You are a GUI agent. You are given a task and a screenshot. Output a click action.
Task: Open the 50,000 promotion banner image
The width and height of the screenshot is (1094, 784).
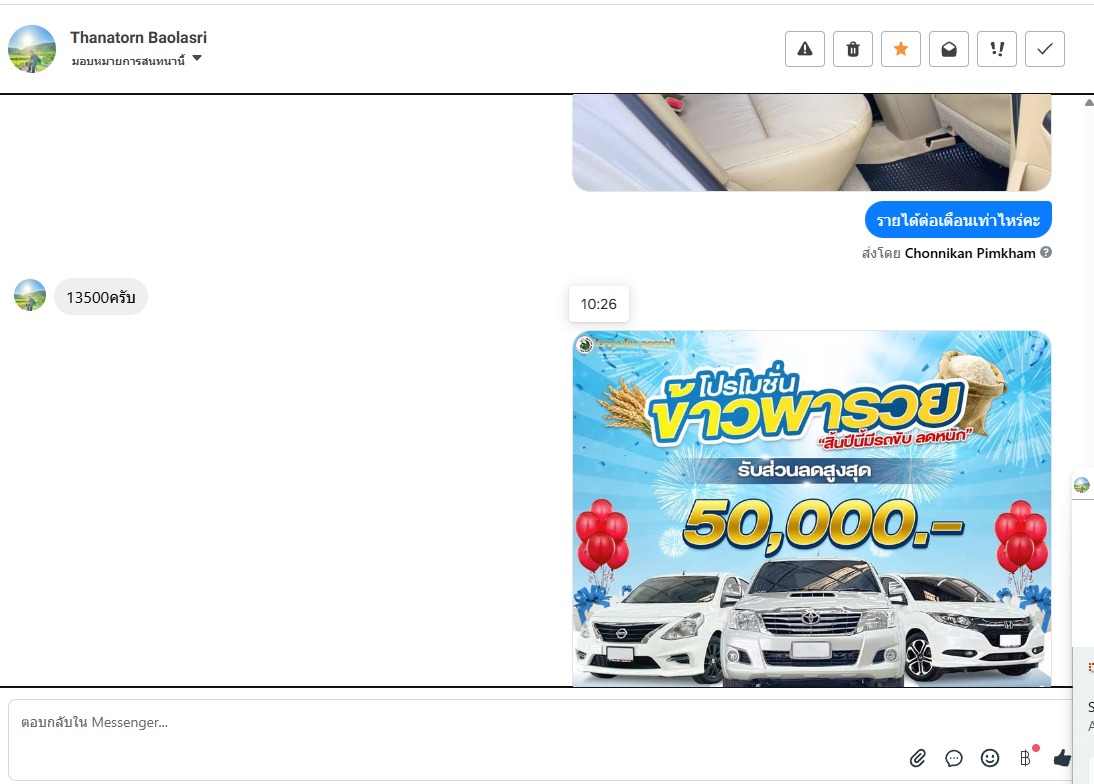(811, 508)
